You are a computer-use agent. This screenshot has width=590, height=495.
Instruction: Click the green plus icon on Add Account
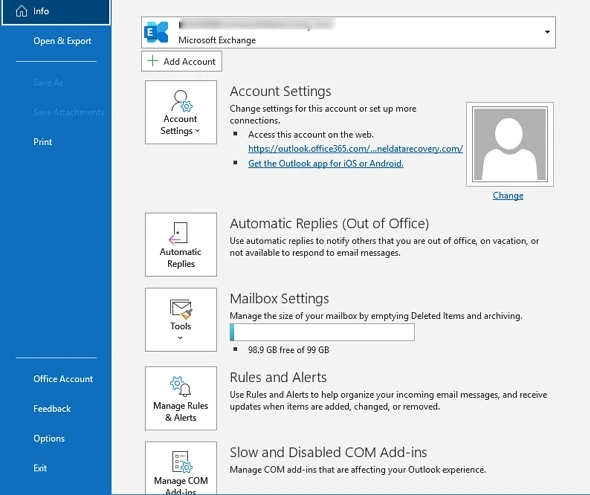[152, 61]
